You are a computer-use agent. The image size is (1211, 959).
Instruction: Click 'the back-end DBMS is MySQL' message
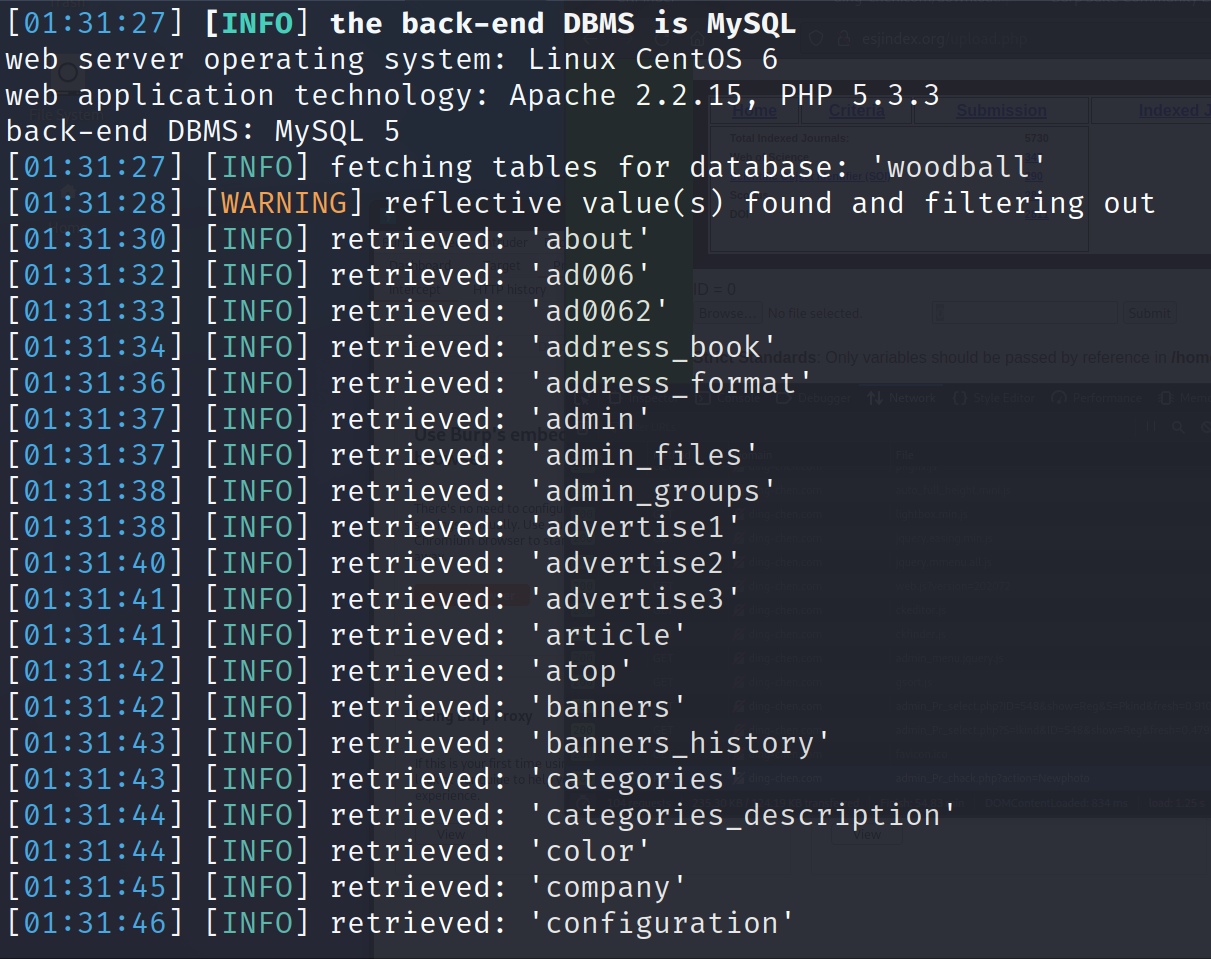click(564, 23)
